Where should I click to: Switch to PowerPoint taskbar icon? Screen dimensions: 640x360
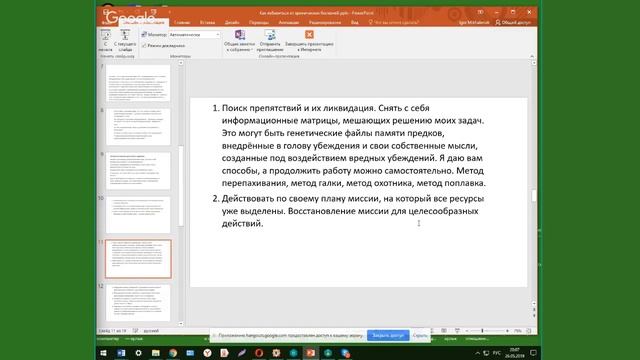tap(311, 353)
